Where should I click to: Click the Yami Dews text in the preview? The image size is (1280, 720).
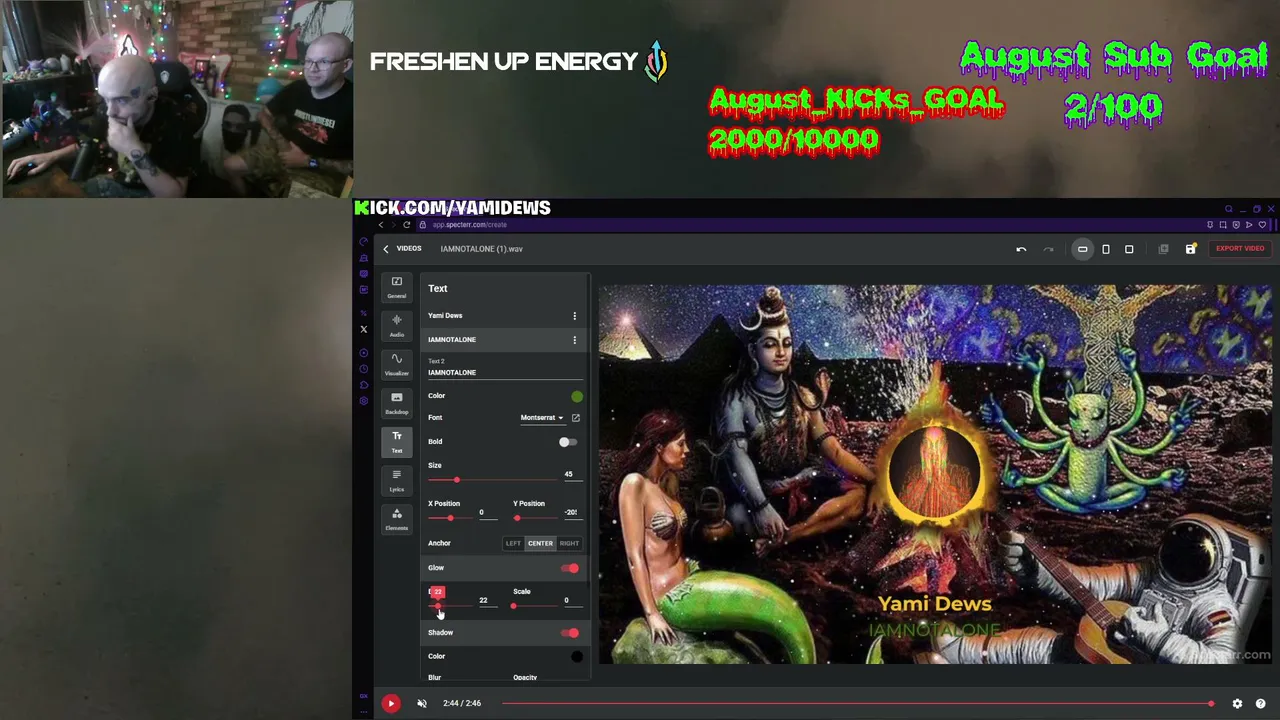click(935, 604)
